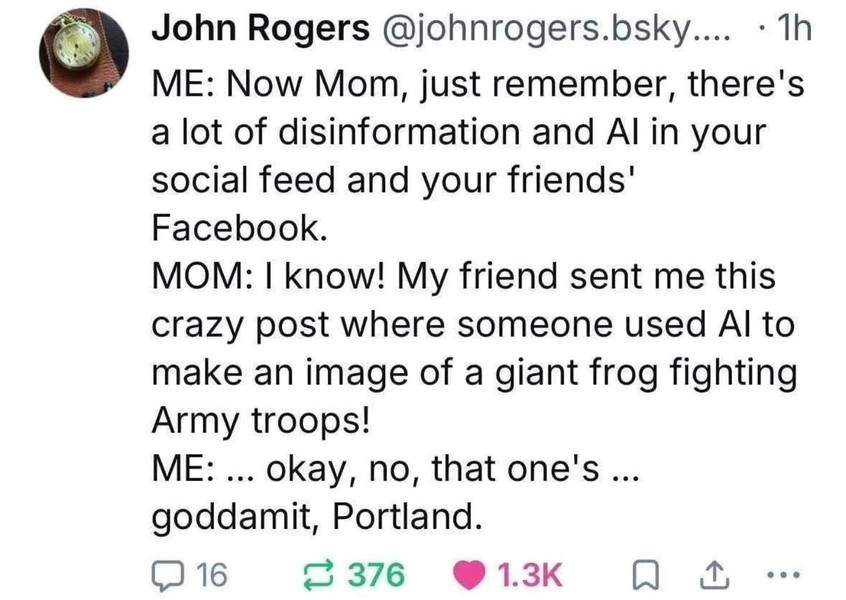Repost this post using the arrows icon
Viewport: 846px width, 600px height.
(321, 573)
